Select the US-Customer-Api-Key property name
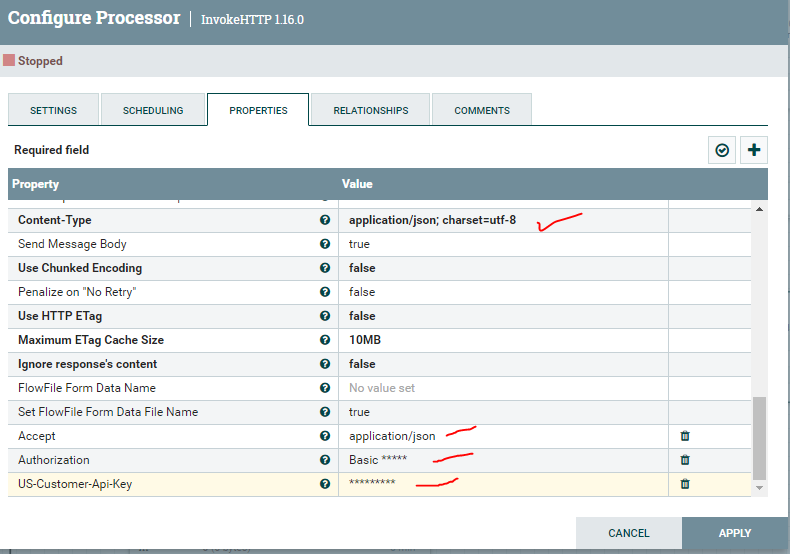Screen dimensions: 790x554 [x=75, y=484]
